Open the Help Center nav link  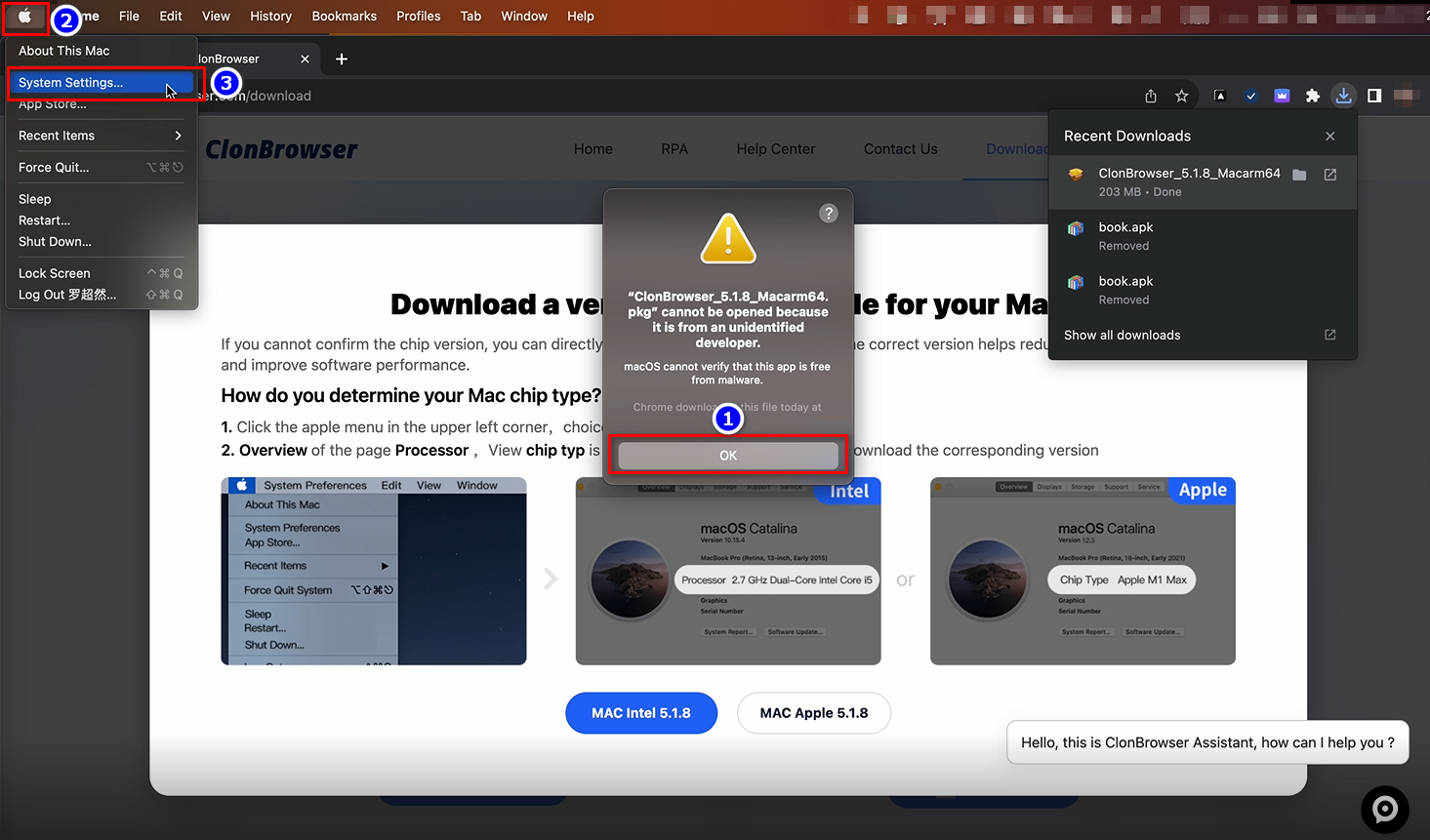pos(776,149)
